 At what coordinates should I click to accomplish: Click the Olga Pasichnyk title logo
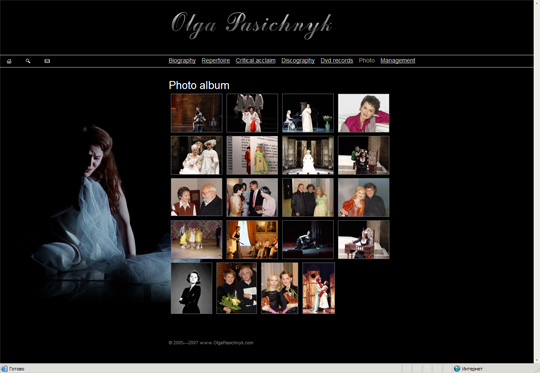pyautogui.click(x=251, y=25)
